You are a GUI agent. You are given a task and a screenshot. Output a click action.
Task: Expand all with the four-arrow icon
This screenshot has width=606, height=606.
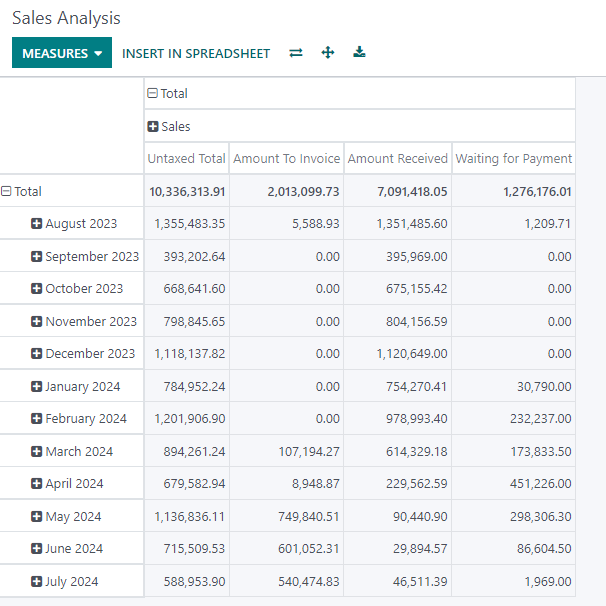328,53
